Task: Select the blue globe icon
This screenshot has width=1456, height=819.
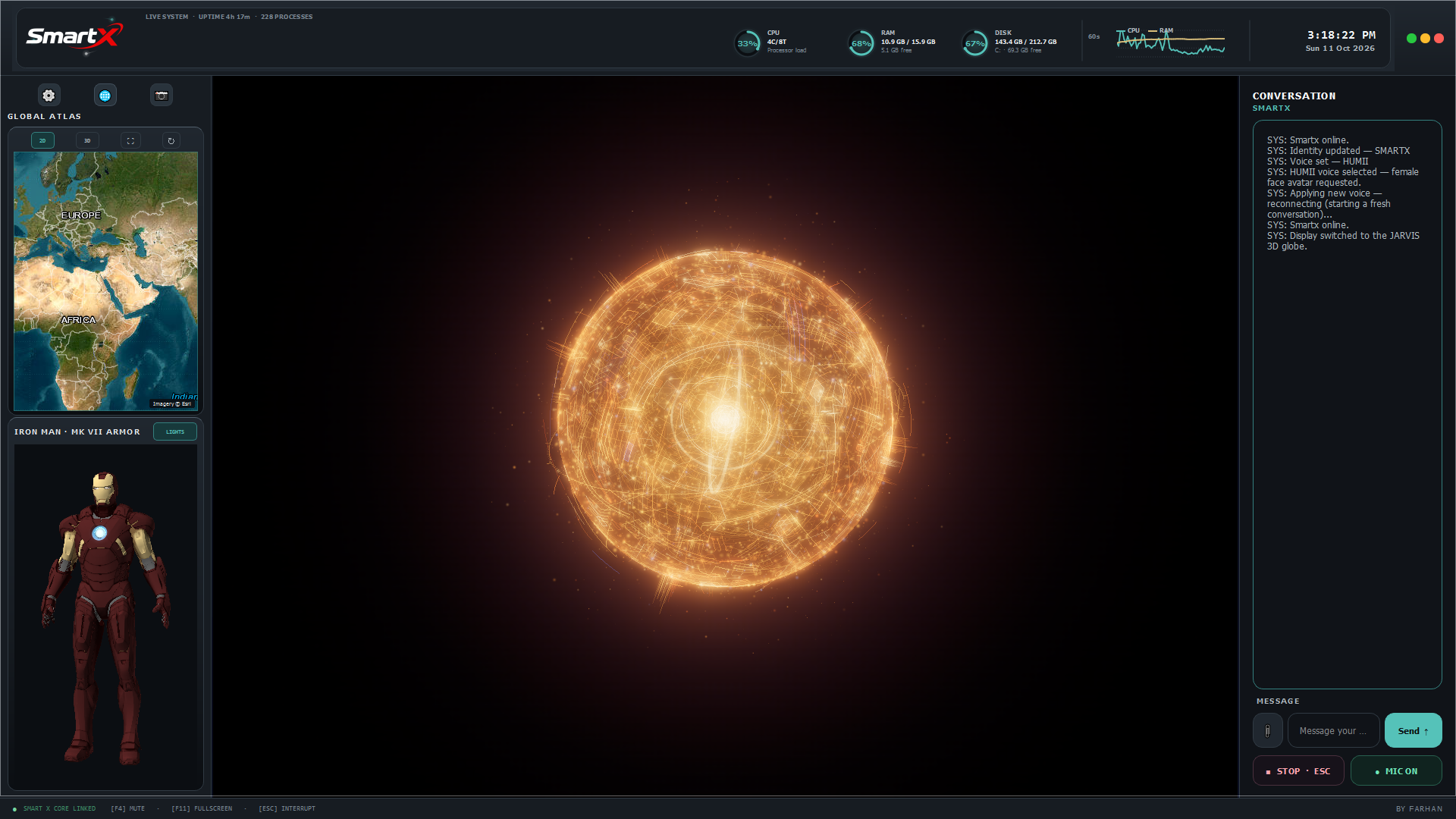Action: tap(105, 96)
